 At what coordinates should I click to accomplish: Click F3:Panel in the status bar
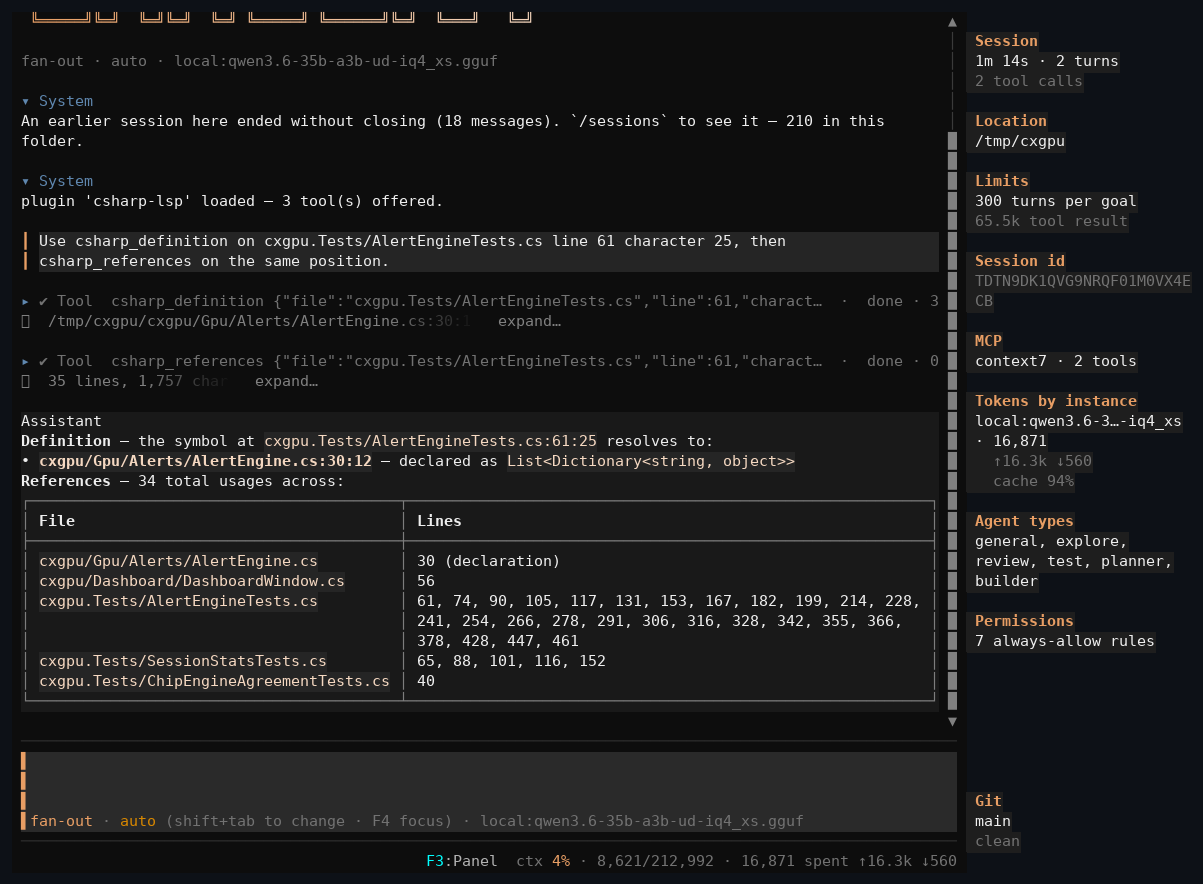click(x=462, y=861)
